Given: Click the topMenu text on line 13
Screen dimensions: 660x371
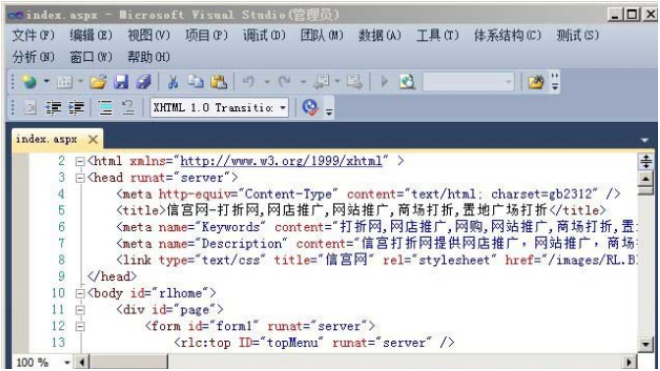Looking at the screenshot, I should coord(292,343).
